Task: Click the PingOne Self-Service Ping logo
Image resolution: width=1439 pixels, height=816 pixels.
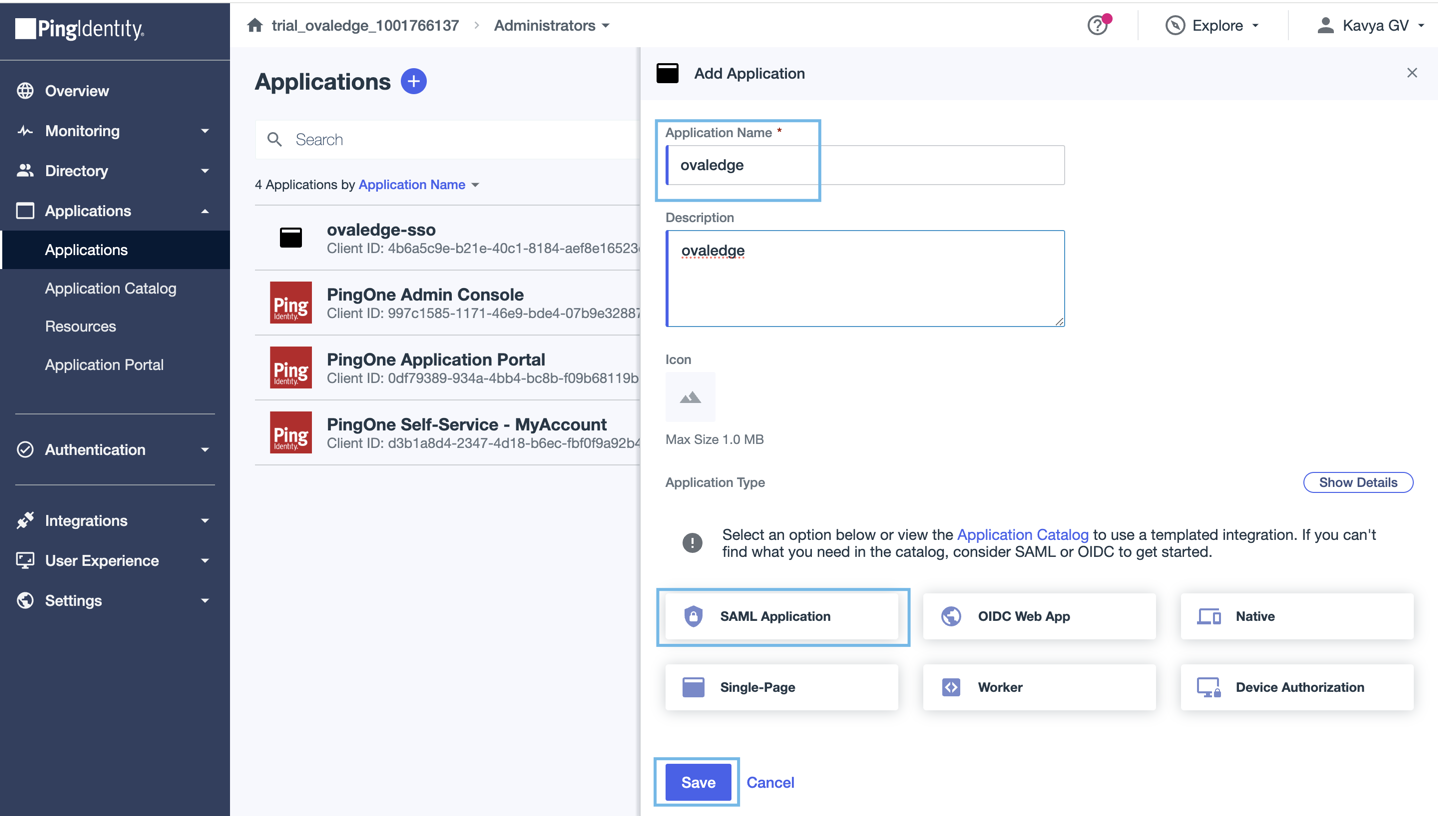Action: tap(291, 433)
